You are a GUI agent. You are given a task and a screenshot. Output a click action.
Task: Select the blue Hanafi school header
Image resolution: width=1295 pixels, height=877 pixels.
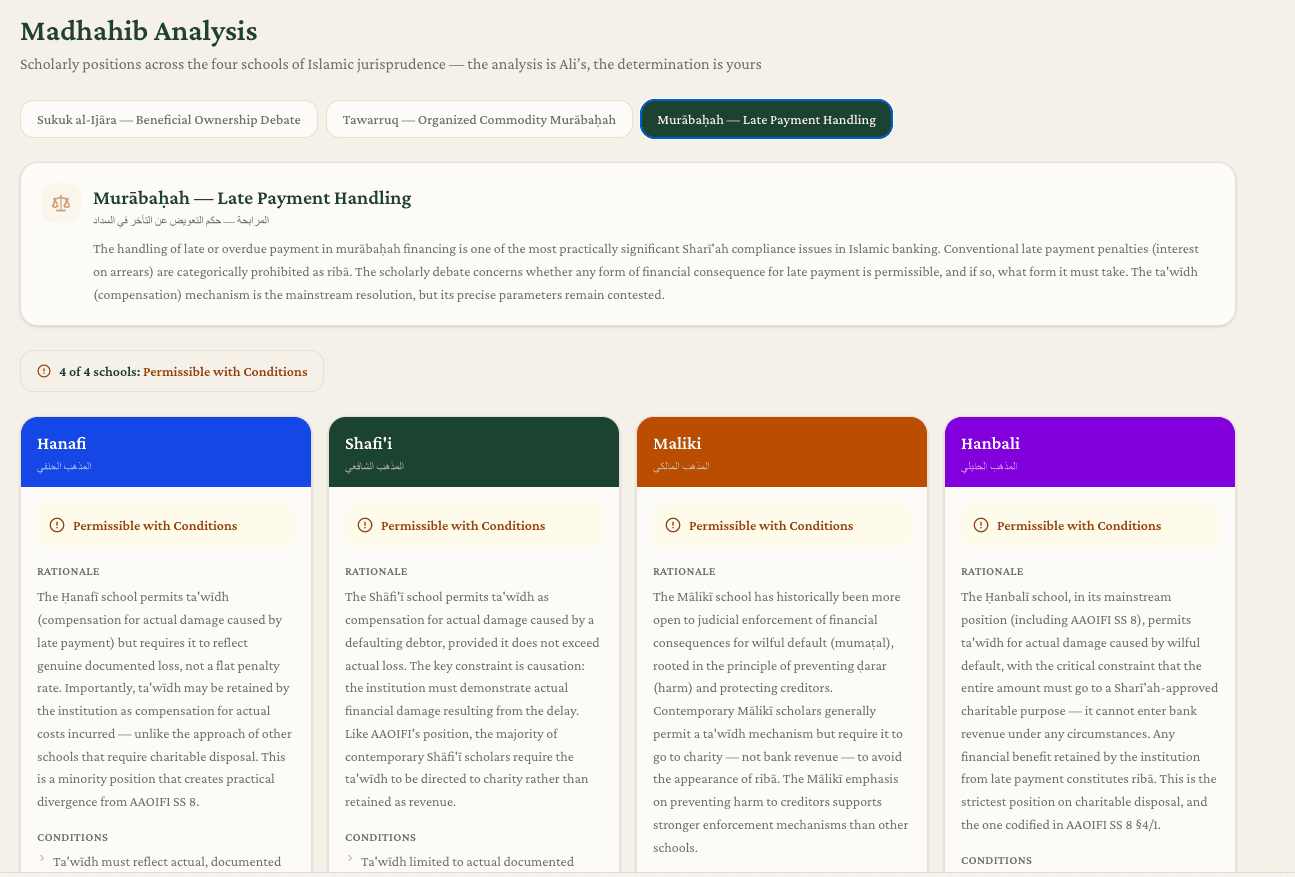pyautogui.click(x=166, y=451)
